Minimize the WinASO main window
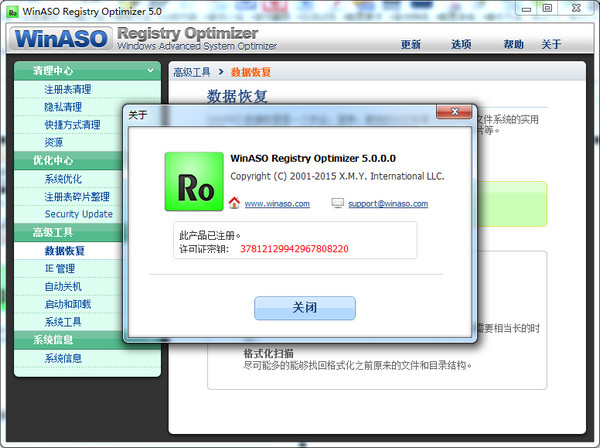600x448 pixels. coord(527,8)
